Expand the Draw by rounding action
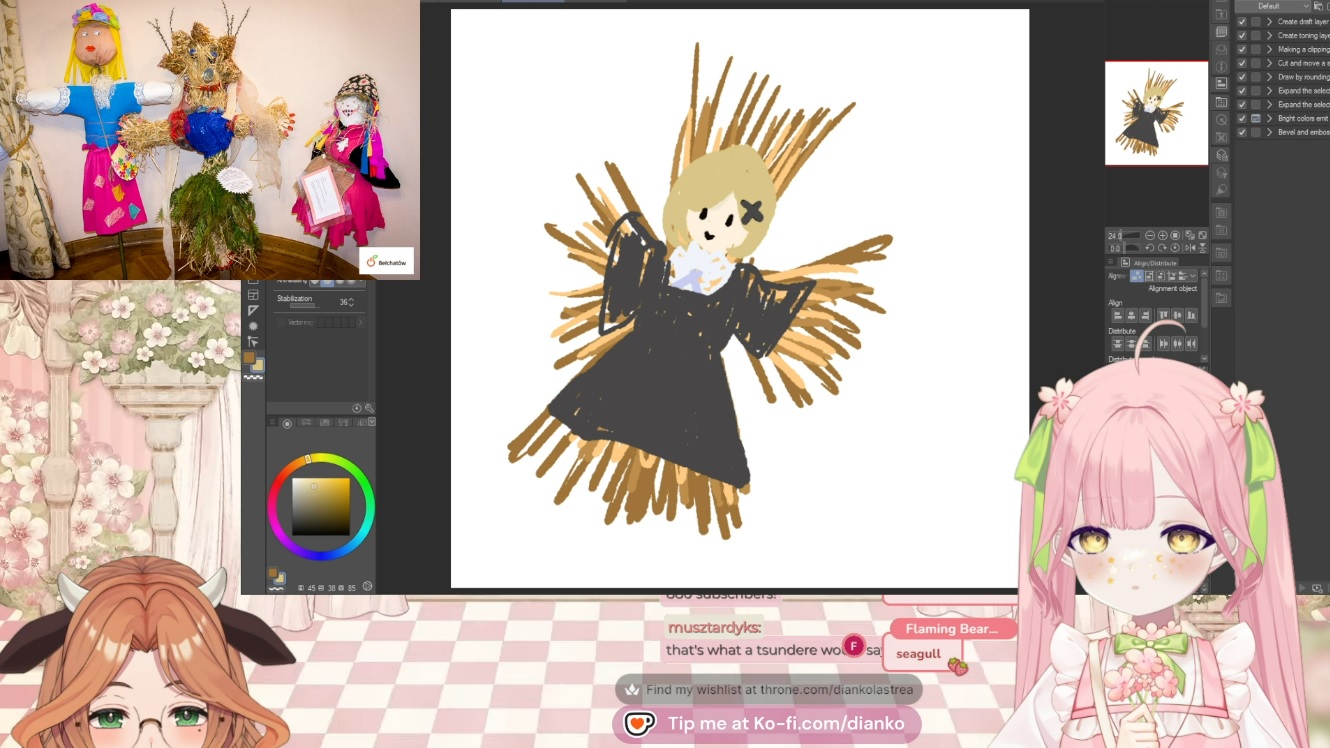The height and width of the screenshot is (748, 1330). pyautogui.click(x=1269, y=77)
